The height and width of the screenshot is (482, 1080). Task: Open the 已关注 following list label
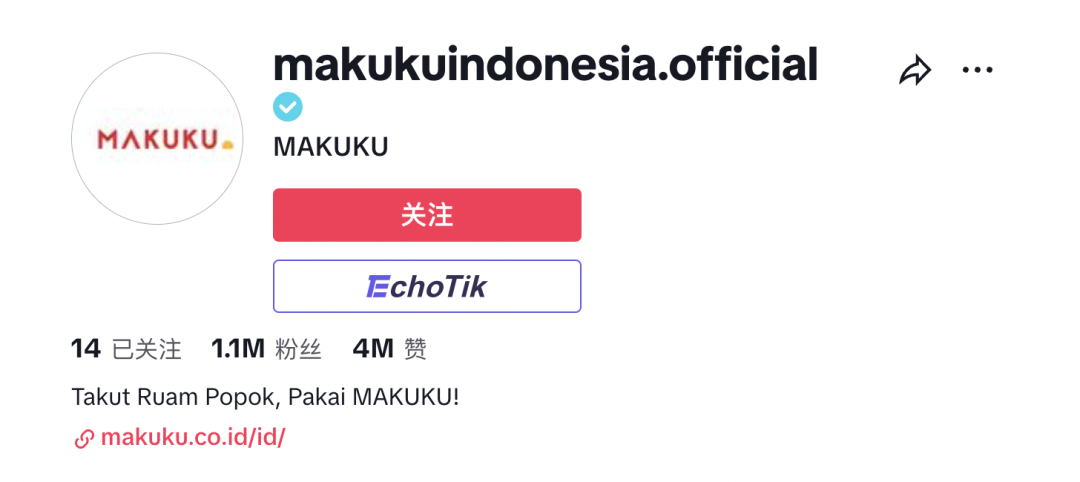(147, 350)
